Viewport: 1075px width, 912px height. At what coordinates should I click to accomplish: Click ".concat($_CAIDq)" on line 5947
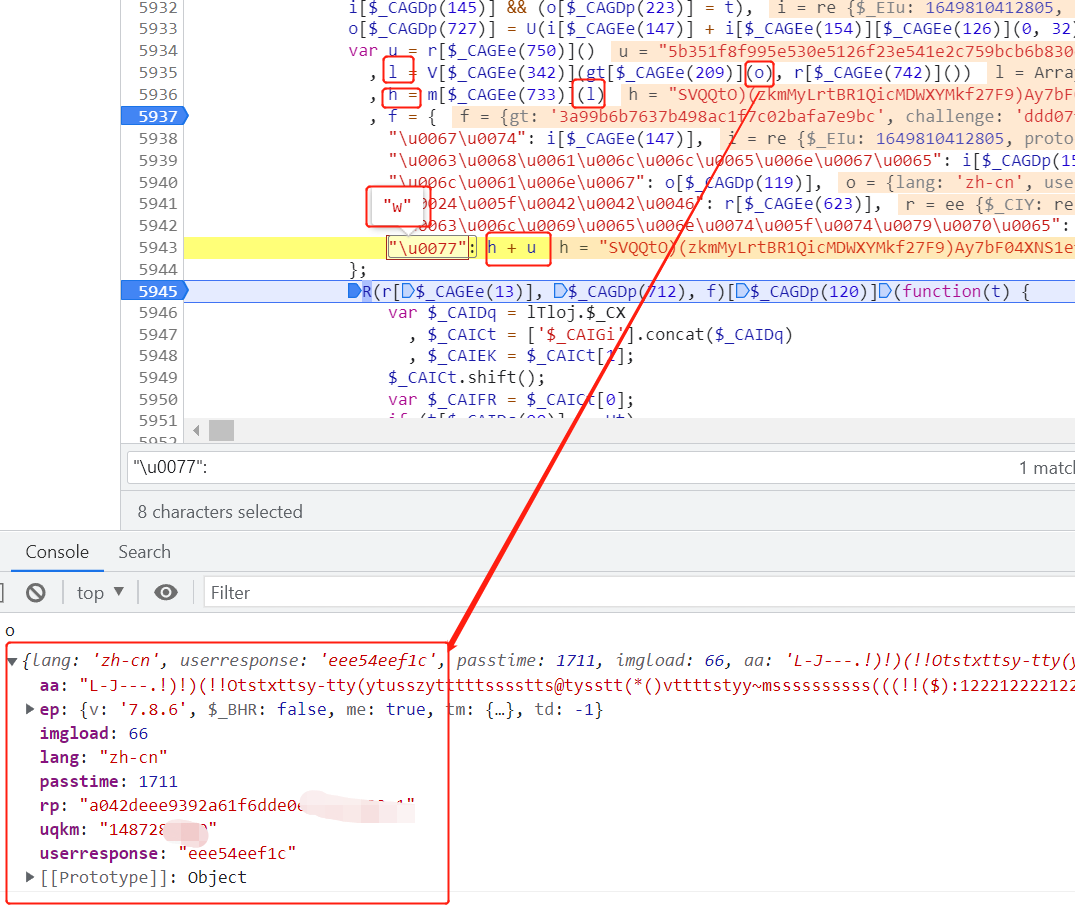point(714,335)
